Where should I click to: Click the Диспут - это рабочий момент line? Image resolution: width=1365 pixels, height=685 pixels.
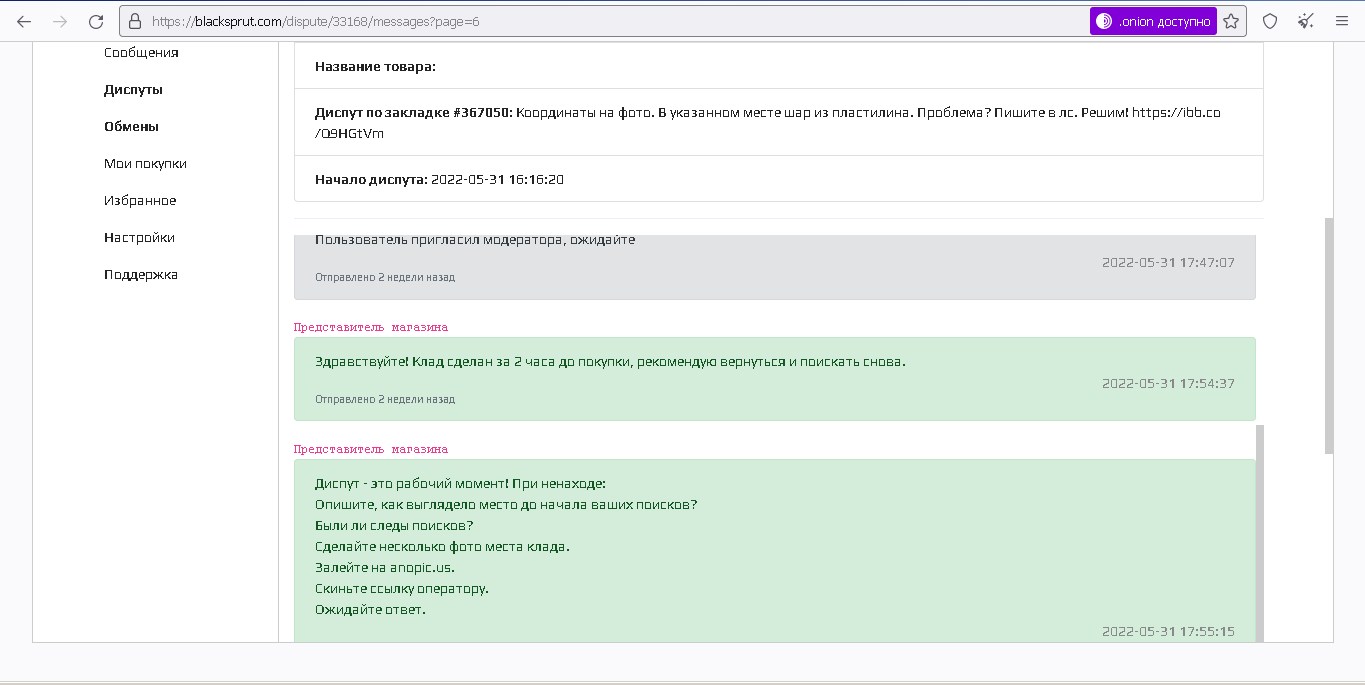(x=460, y=484)
